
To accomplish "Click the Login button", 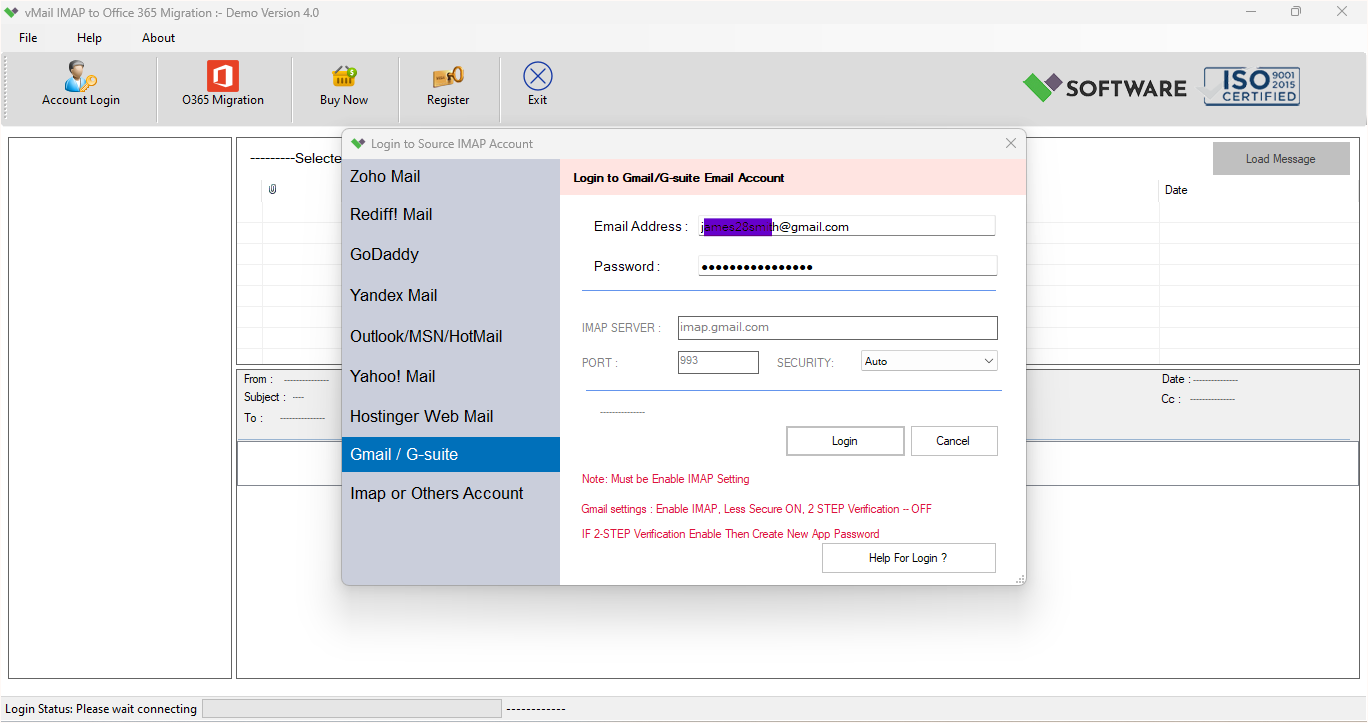I will pyautogui.click(x=845, y=441).
